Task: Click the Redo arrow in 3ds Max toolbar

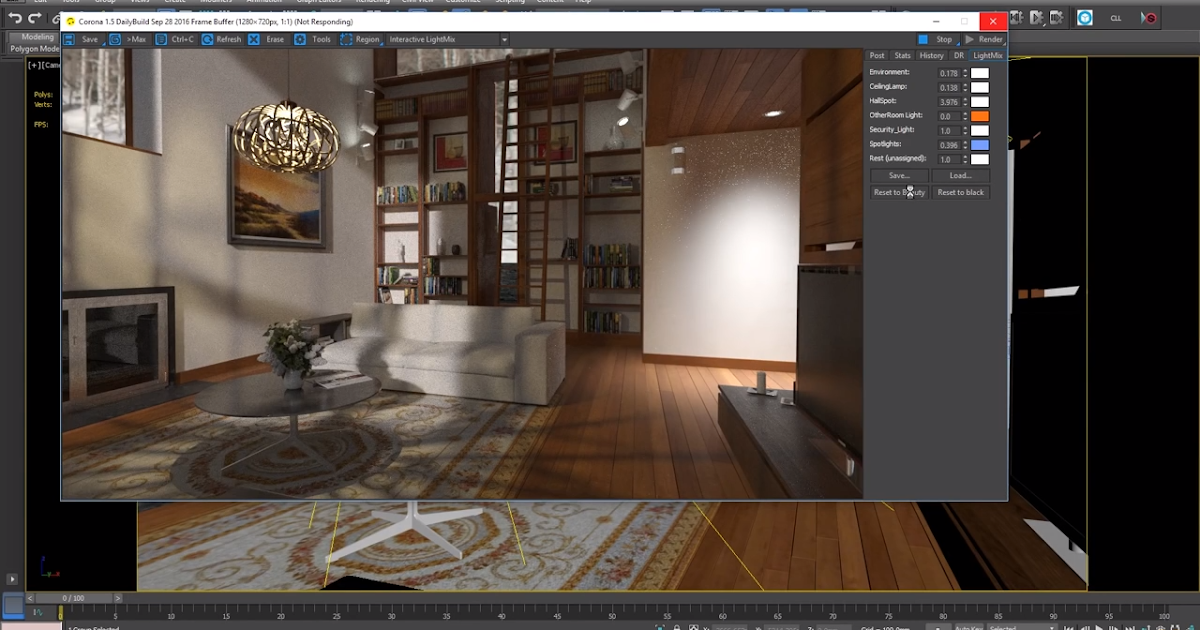Action: (x=35, y=18)
